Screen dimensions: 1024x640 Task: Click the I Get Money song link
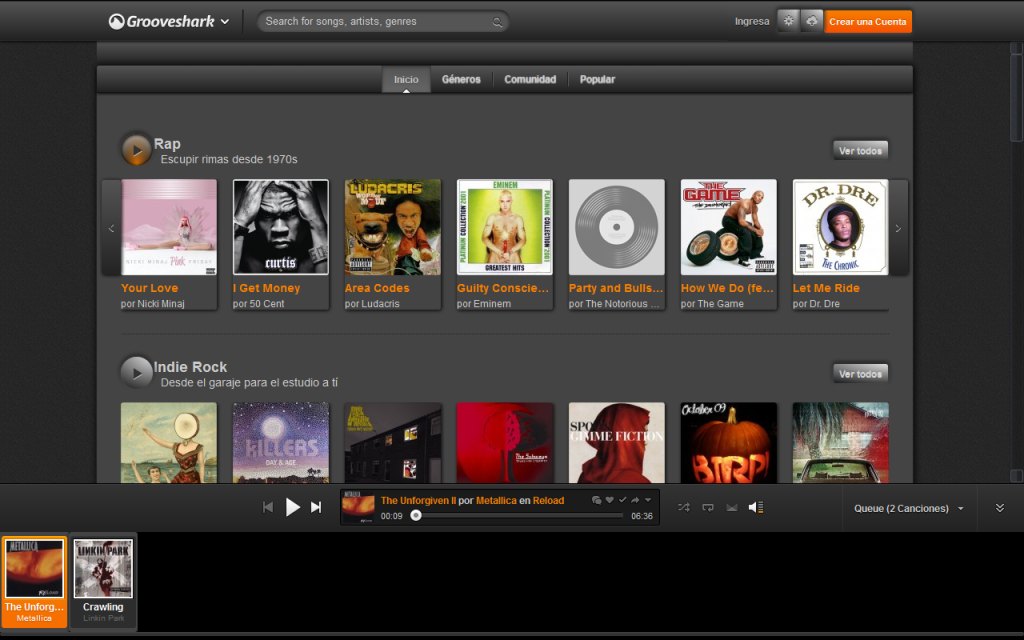click(x=266, y=288)
